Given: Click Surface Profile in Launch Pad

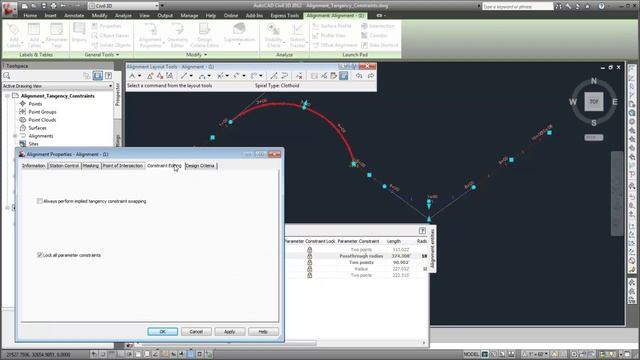Looking at the screenshot, I should point(331,26).
